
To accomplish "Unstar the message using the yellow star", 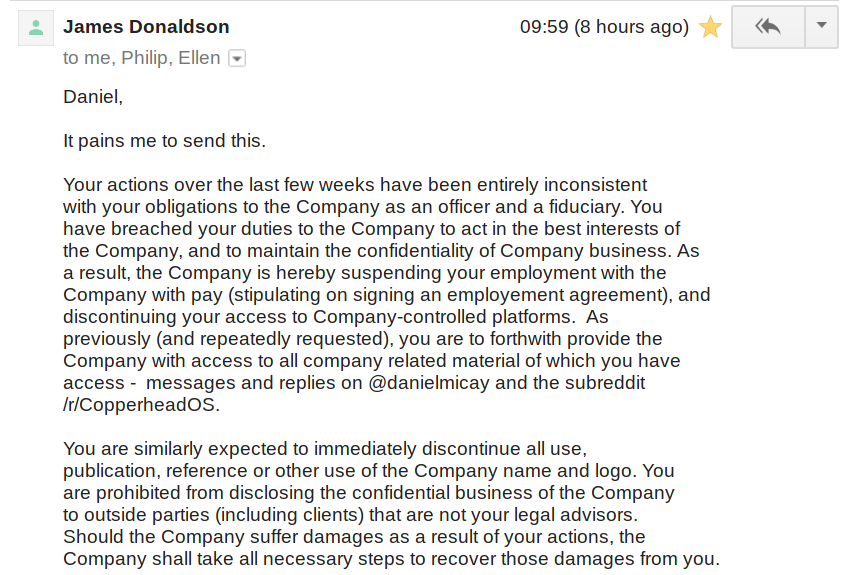I will tap(710, 27).
